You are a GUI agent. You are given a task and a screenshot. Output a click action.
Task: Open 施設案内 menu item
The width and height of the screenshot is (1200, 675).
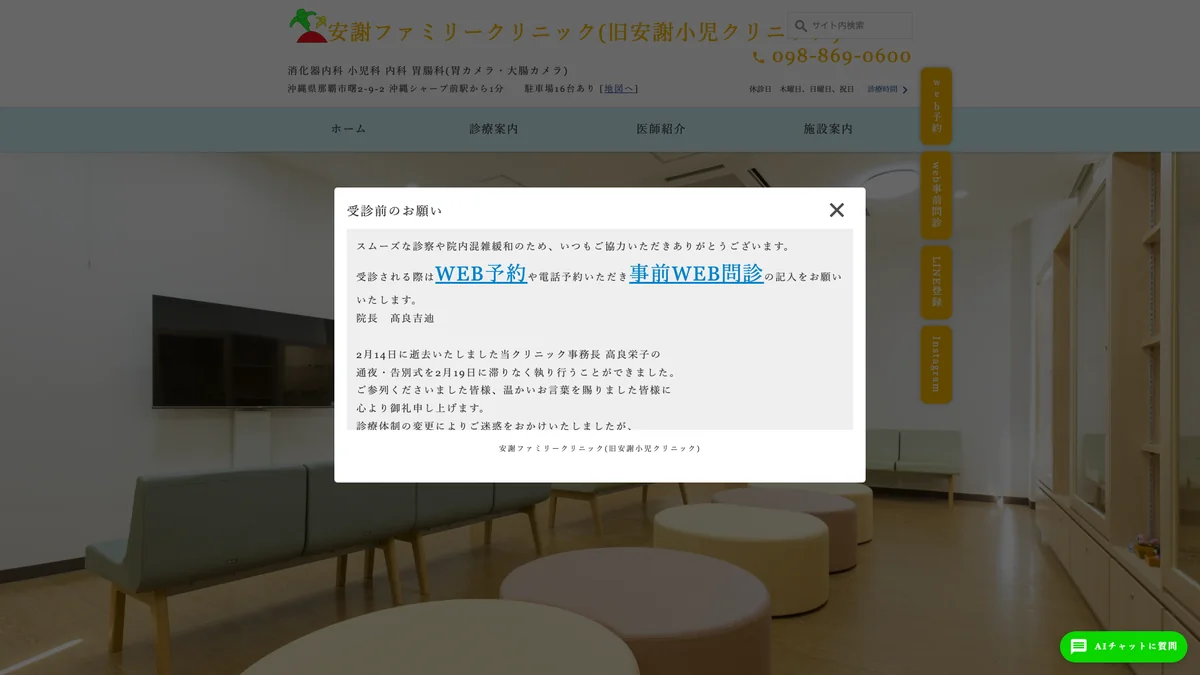point(828,129)
